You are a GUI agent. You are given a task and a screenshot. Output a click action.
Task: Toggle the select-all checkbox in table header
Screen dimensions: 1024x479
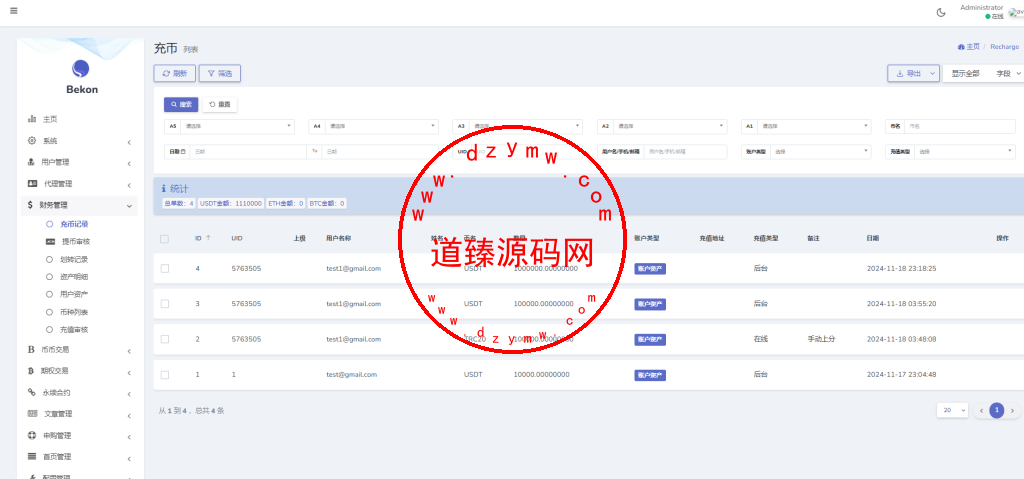tap(165, 239)
